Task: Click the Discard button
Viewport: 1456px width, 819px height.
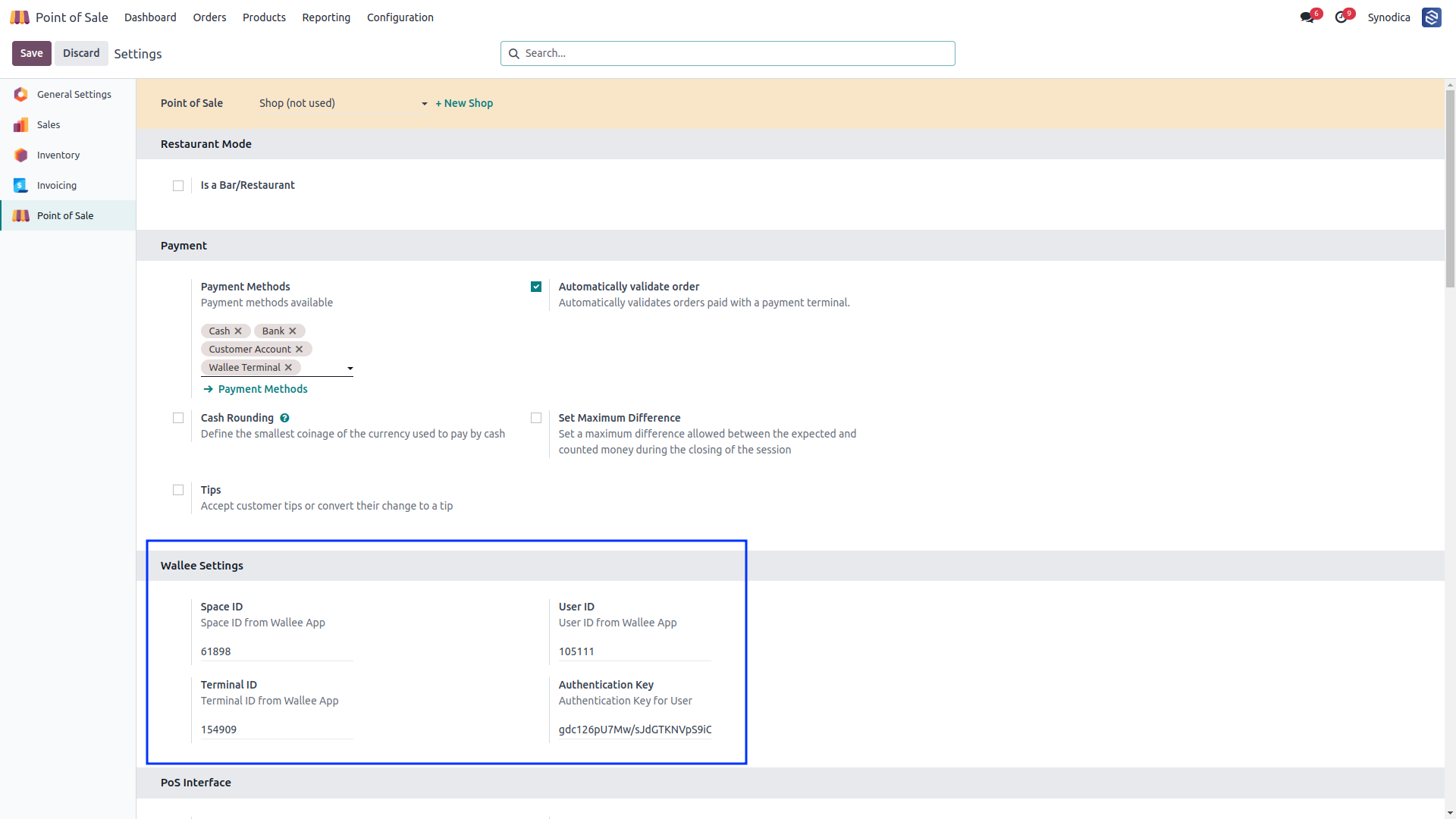Action: coord(81,53)
